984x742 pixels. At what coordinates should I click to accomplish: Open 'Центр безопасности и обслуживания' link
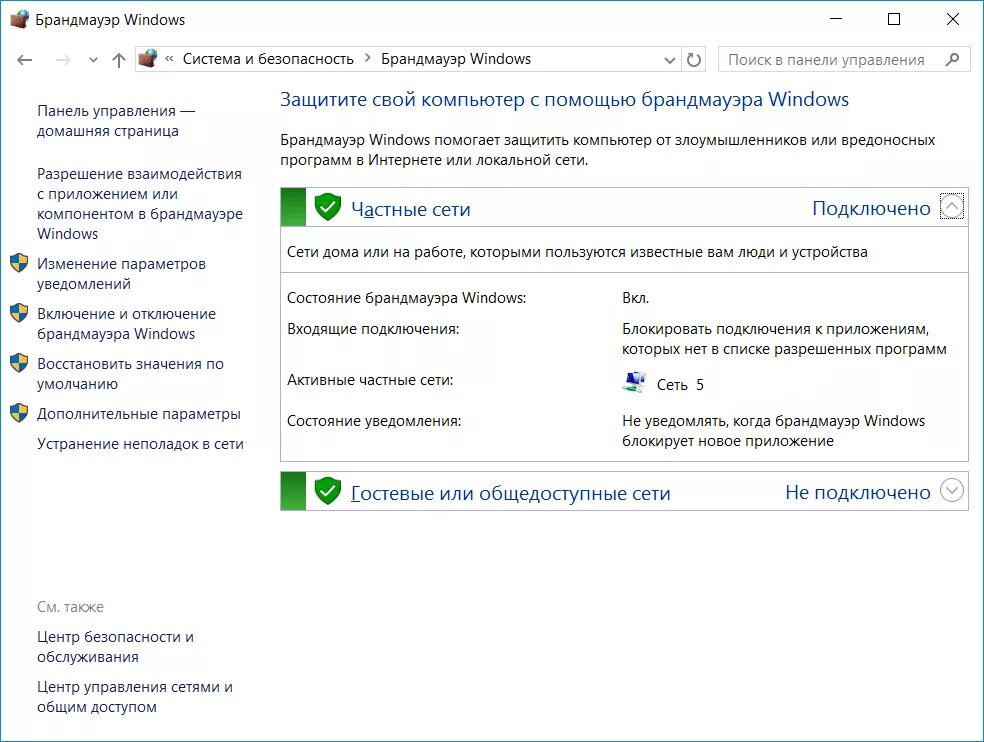pyautogui.click(x=115, y=647)
